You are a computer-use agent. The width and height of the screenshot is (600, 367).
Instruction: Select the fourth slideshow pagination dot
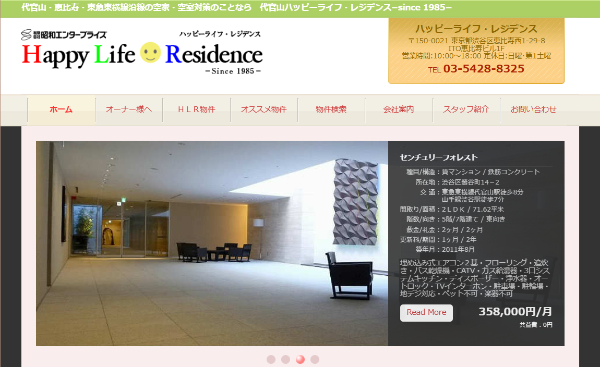(x=315, y=359)
